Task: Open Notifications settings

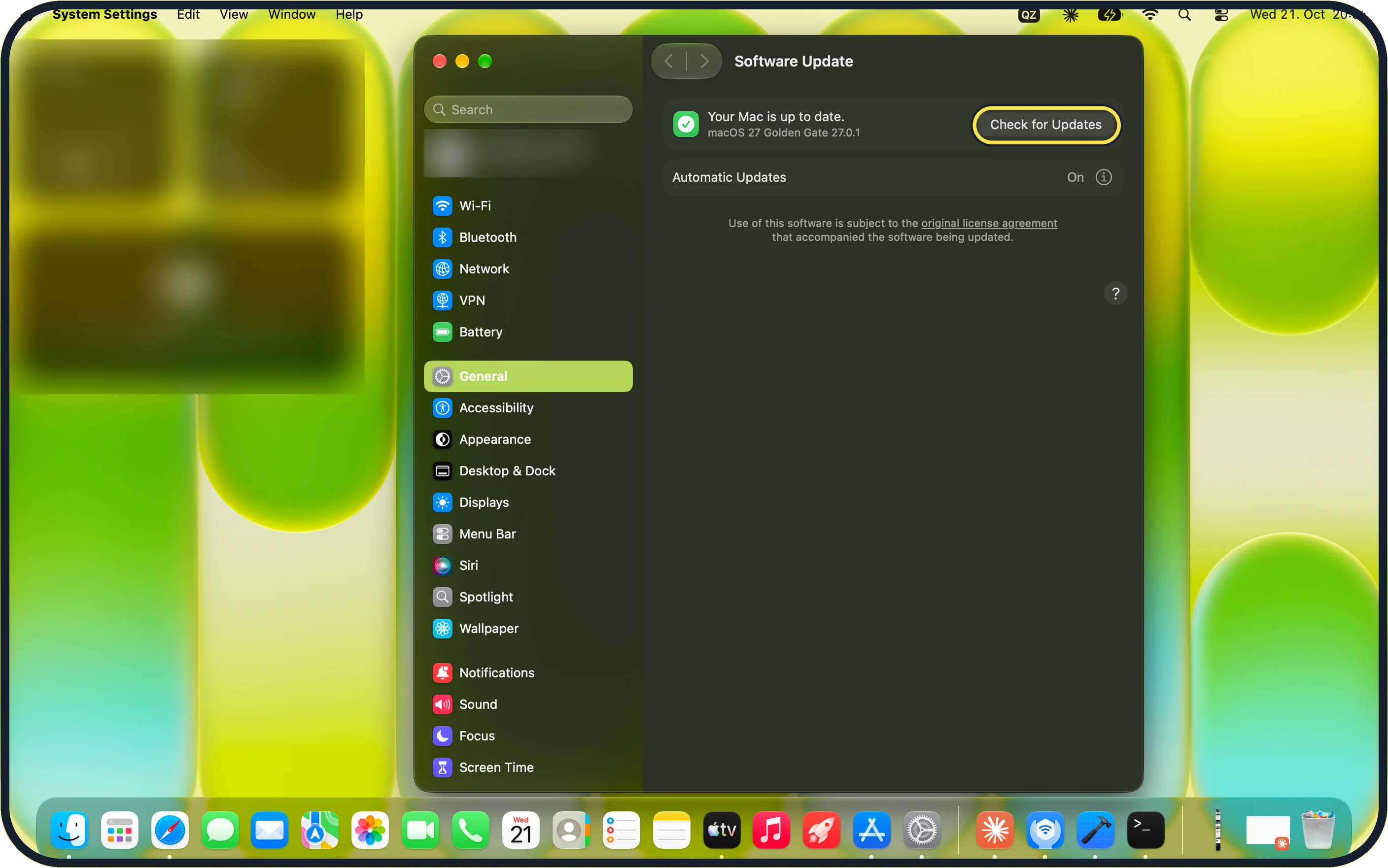Action: tap(528, 673)
